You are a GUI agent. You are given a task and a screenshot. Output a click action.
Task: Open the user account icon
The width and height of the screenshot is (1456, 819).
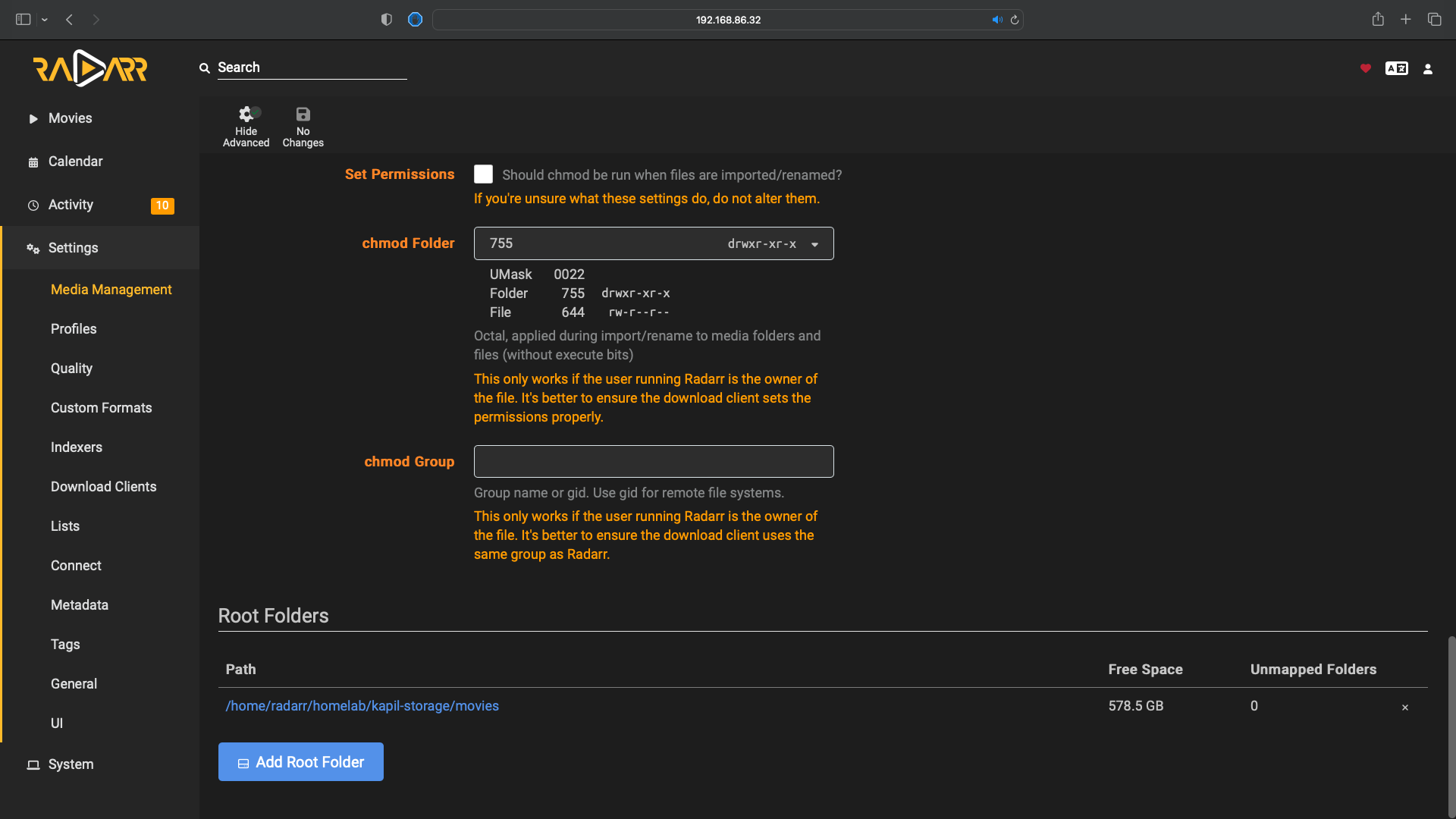[x=1428, y=69]
